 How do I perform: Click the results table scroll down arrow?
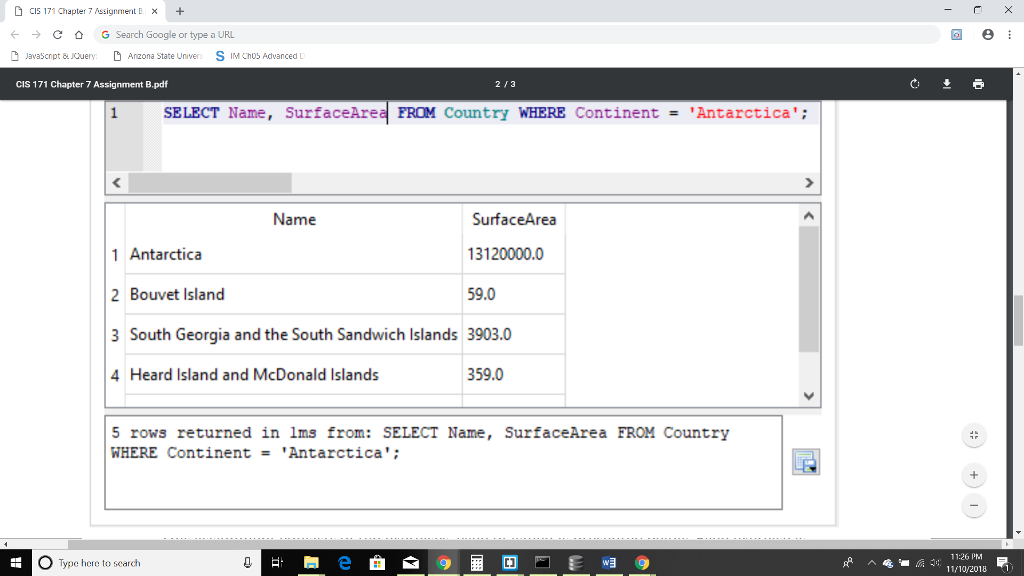(808, 396)
